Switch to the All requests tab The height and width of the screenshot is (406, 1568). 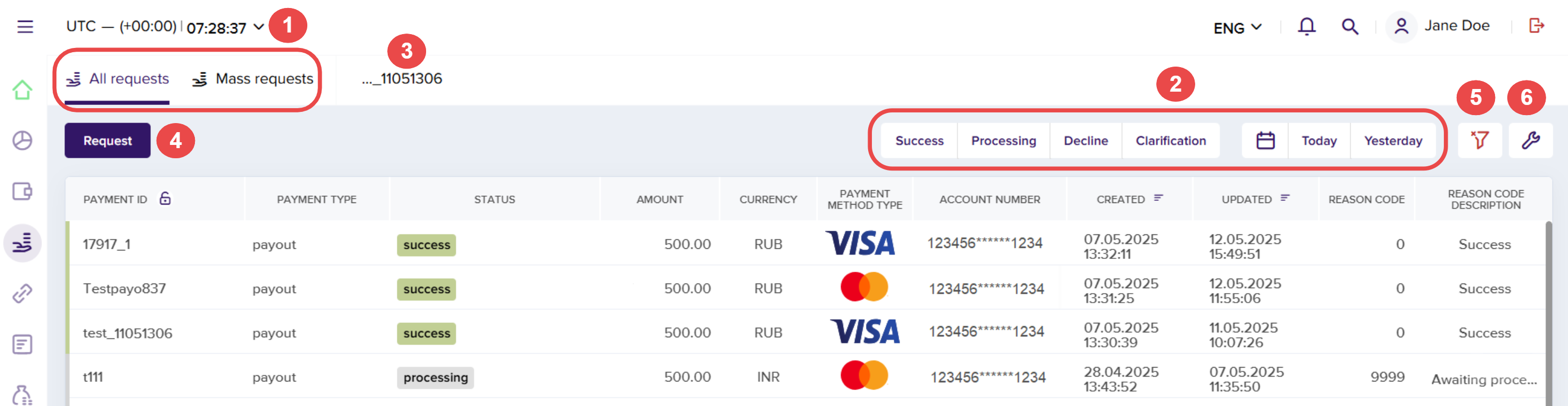[118, 79]
